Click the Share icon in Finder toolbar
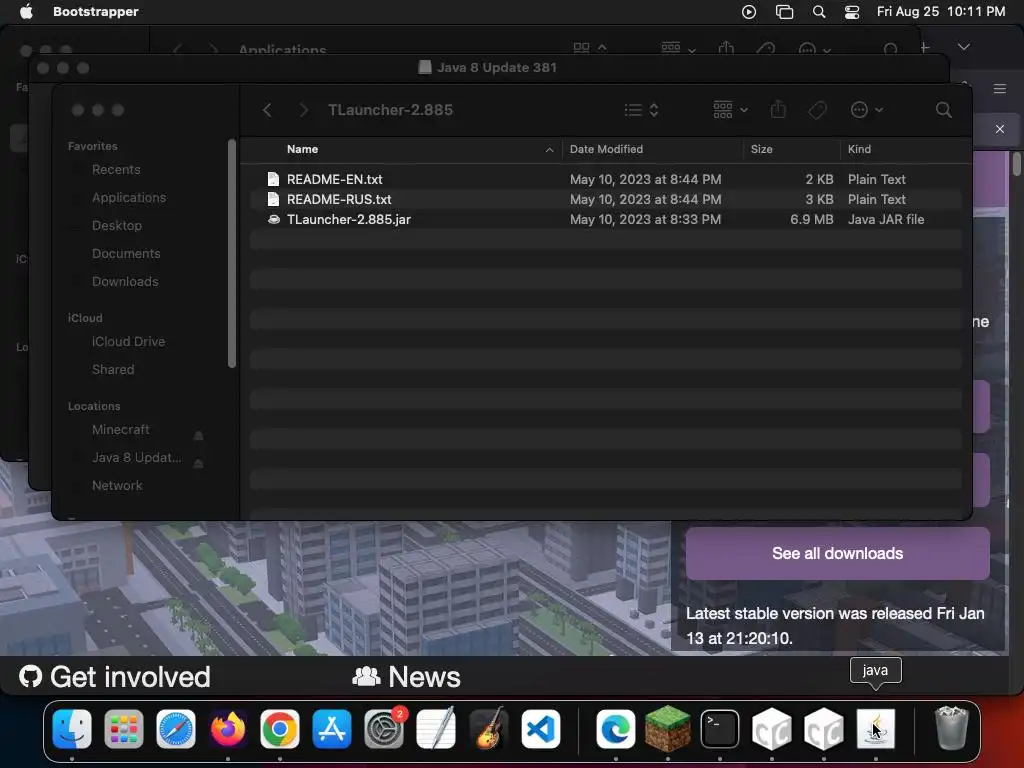This screenshot has height=768, width=1024. [x=778, y=109]
